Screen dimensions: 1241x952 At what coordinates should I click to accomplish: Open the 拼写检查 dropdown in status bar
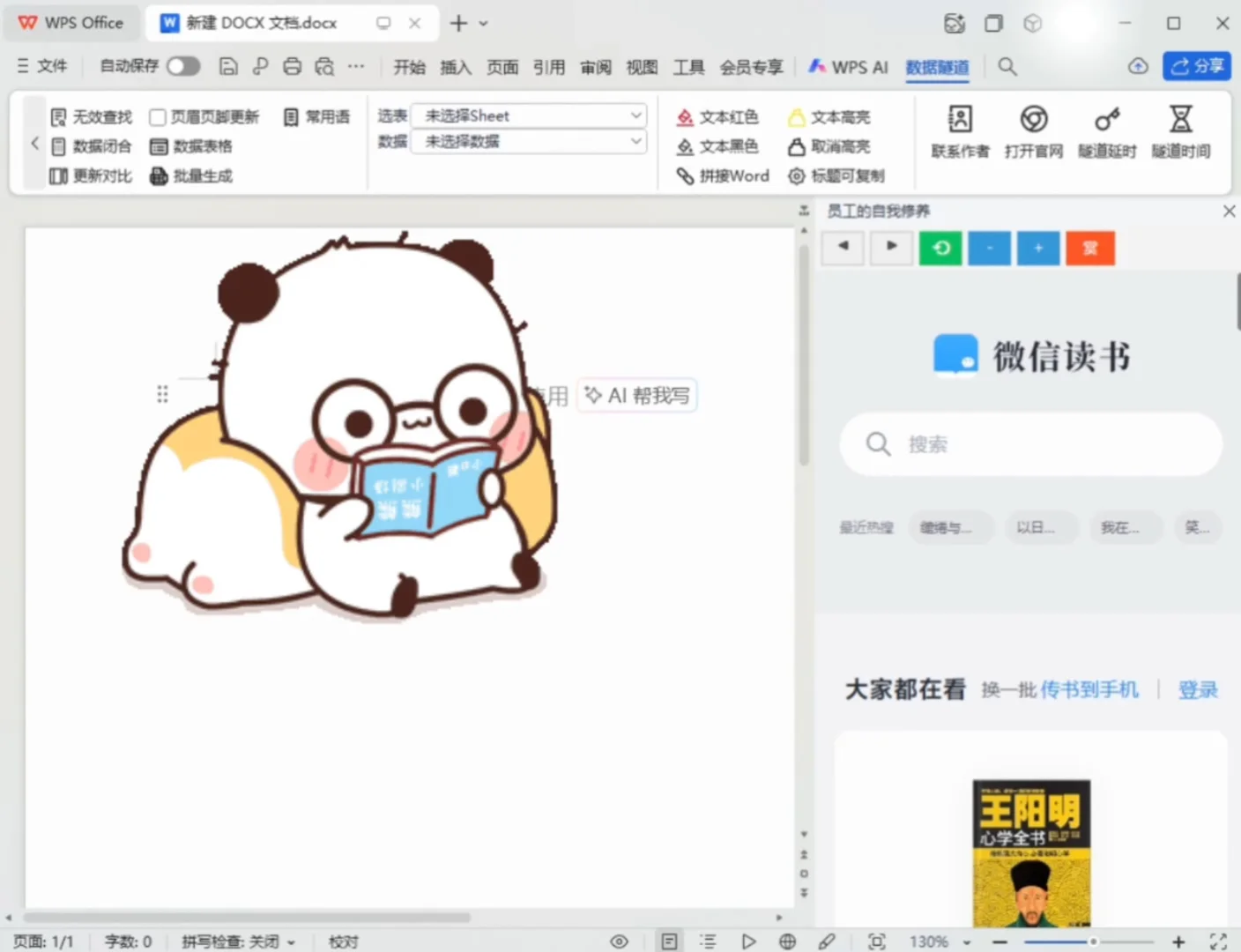(x=238, y=941)
